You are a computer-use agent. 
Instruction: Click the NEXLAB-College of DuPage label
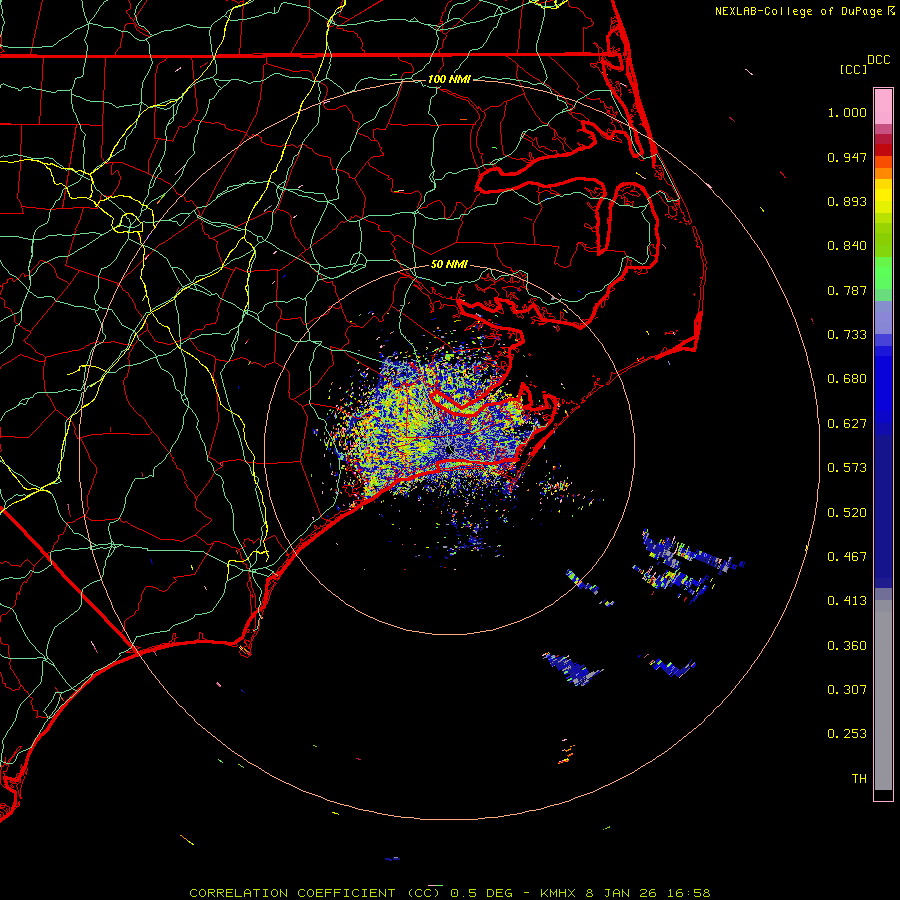(x=804, y=11)
